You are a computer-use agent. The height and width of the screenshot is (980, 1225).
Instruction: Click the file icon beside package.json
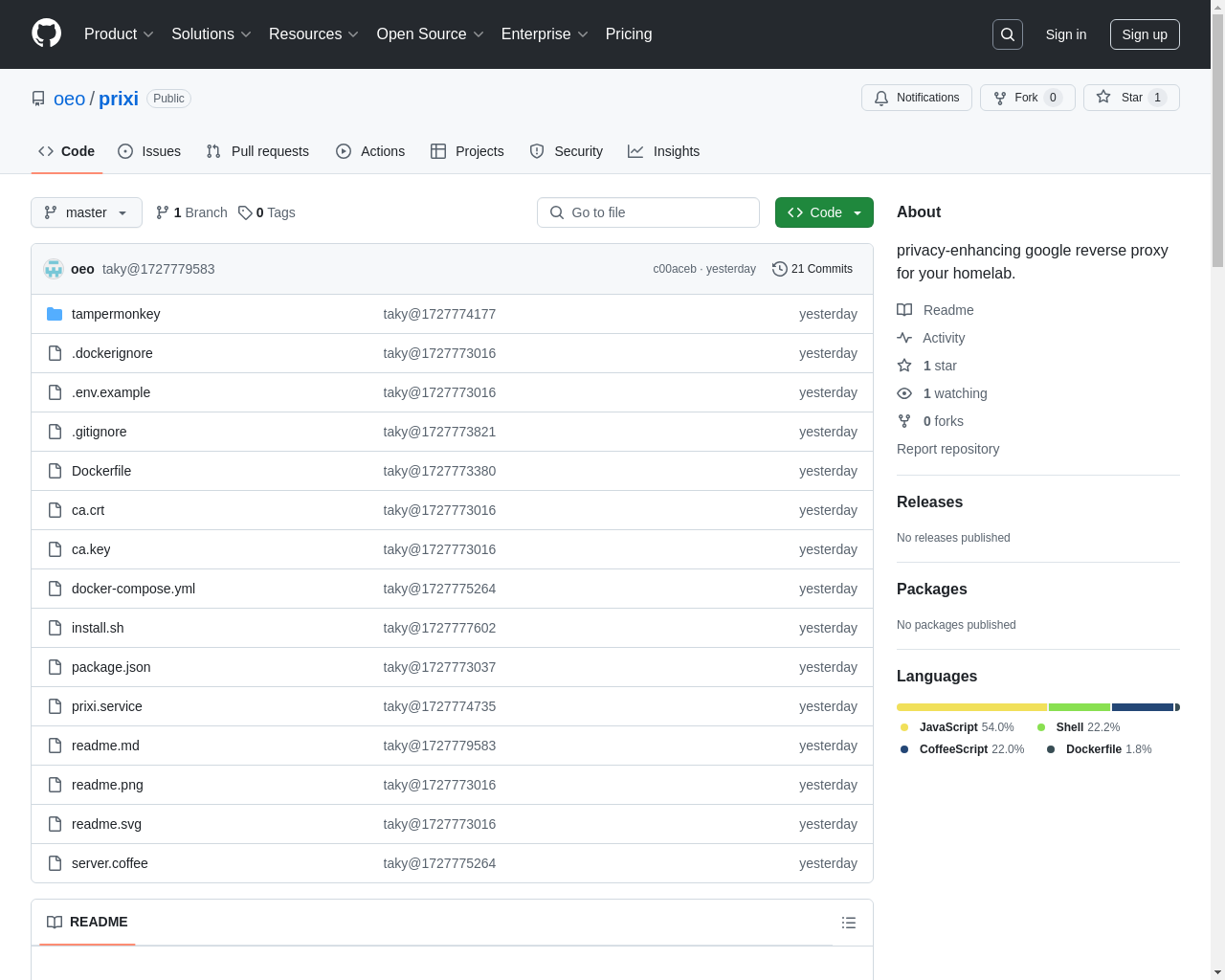point(55,667)
